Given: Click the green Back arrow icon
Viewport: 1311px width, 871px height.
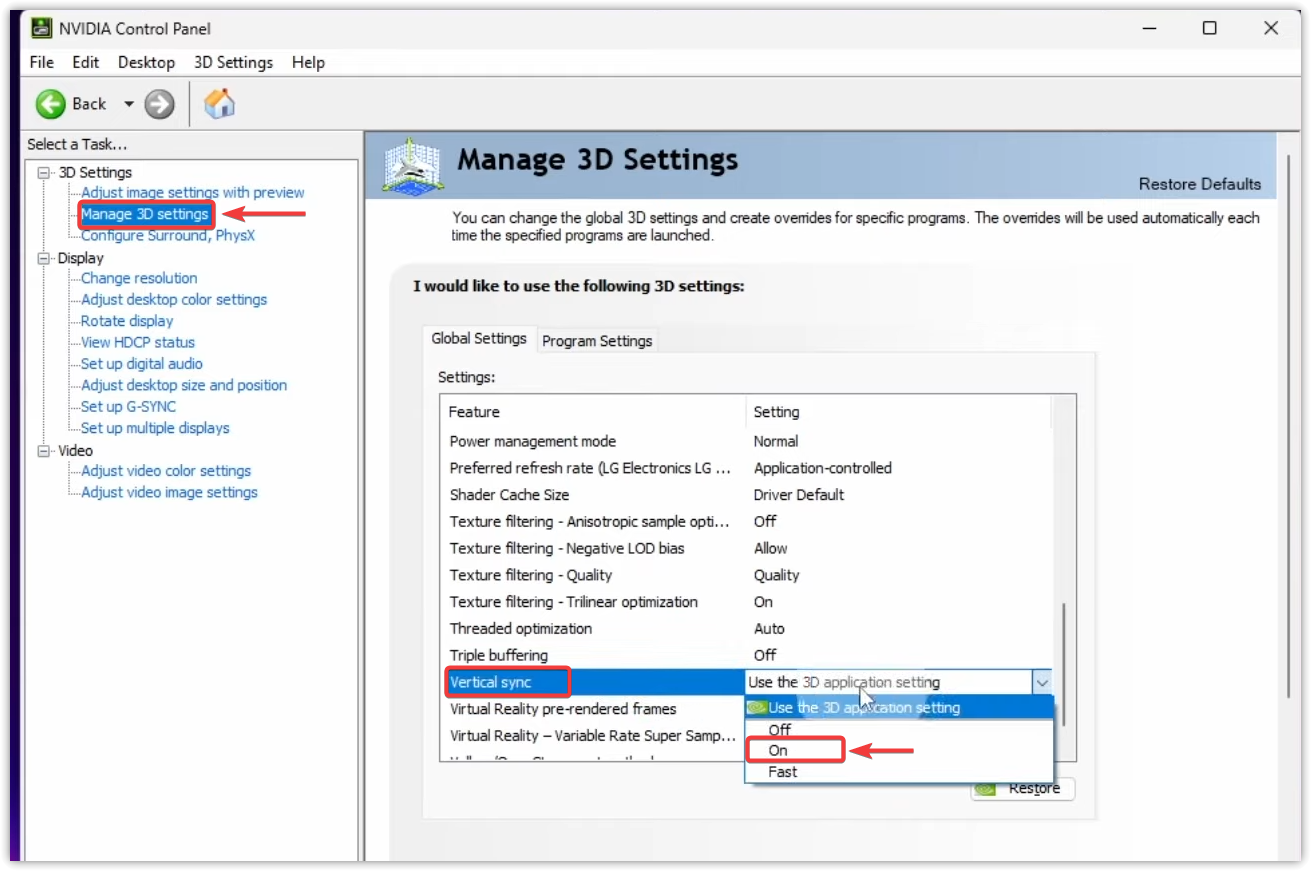Looking at the screenshot, I should point(51,104).
